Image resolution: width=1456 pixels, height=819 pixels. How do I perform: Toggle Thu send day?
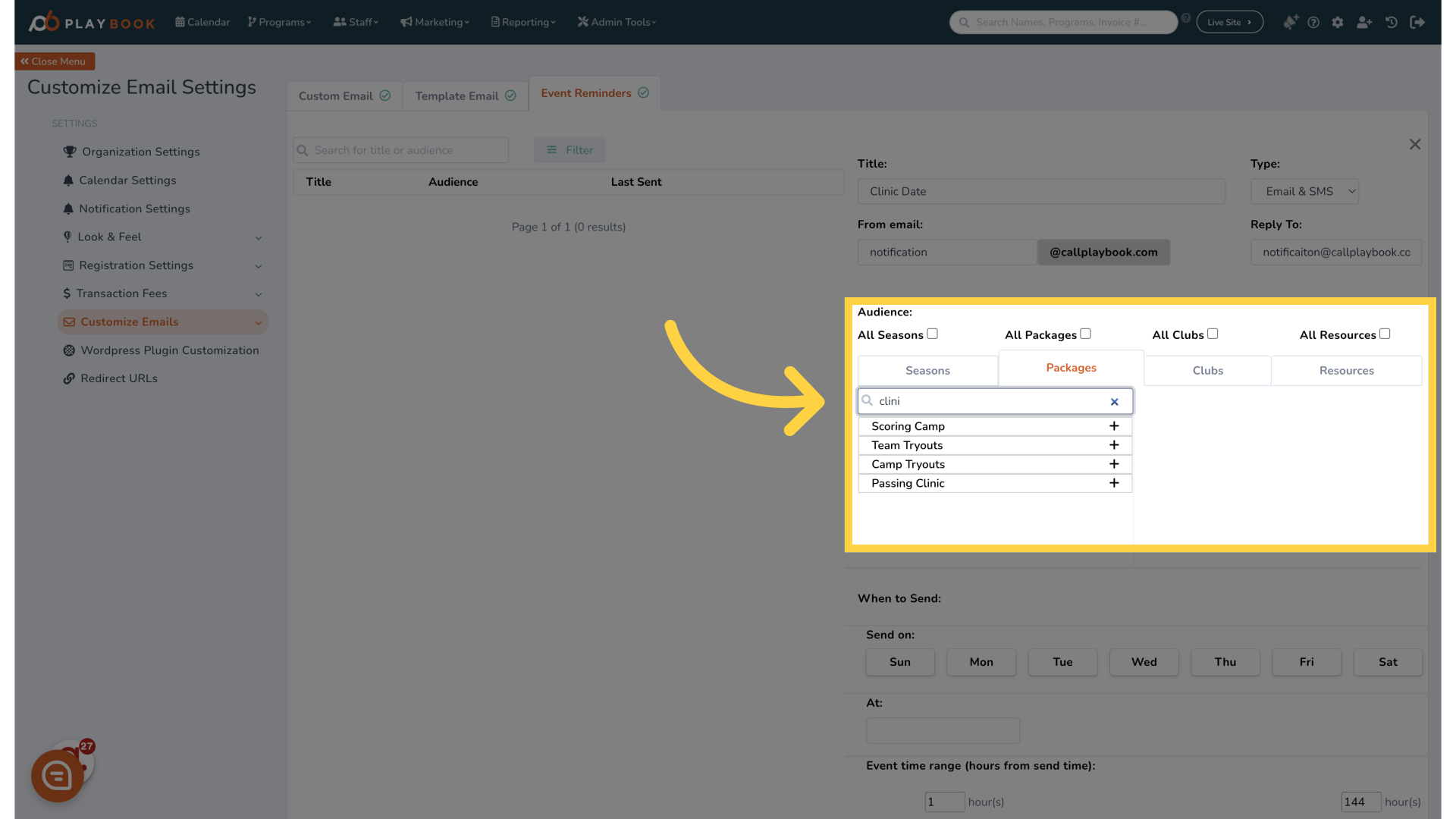pyautogui.click(x=1225, y=662)
